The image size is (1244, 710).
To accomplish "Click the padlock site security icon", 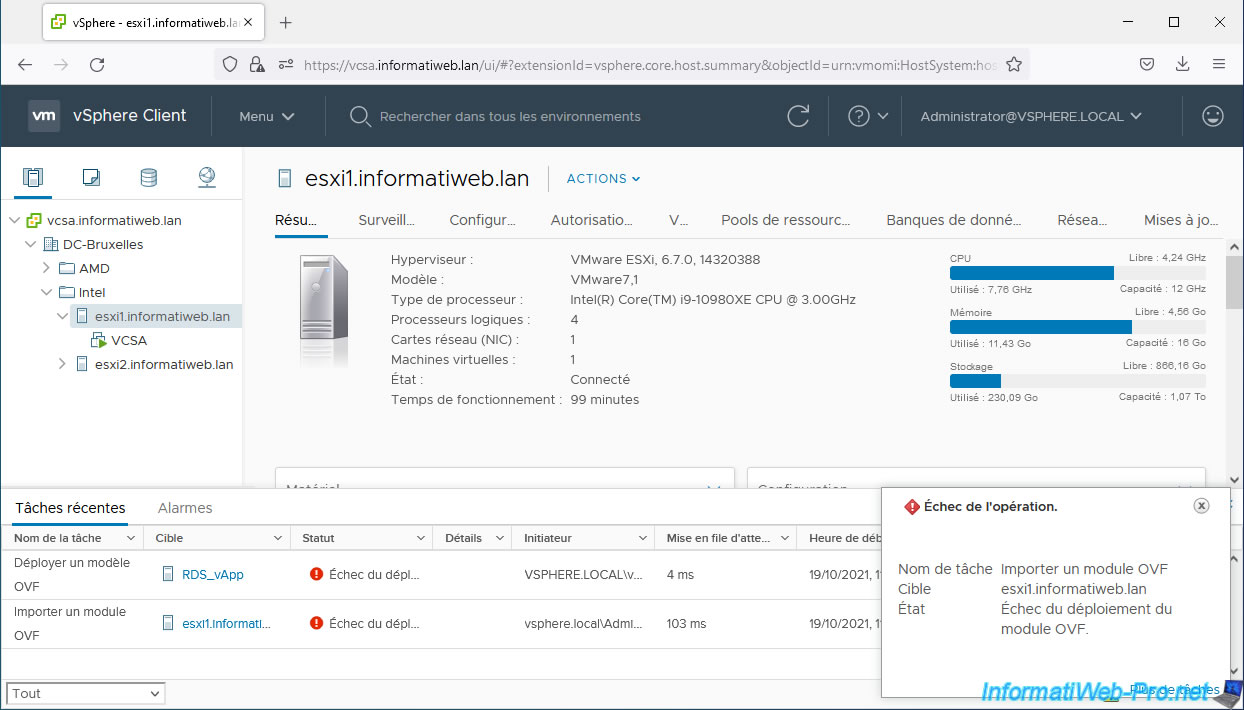I will point(257,64).
